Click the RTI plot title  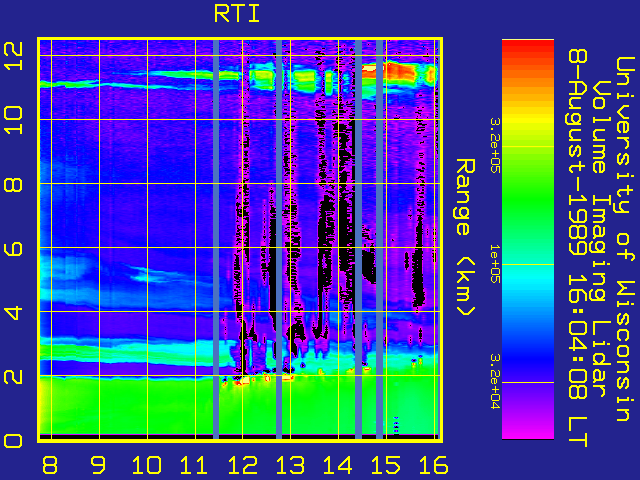coord(237,14)
